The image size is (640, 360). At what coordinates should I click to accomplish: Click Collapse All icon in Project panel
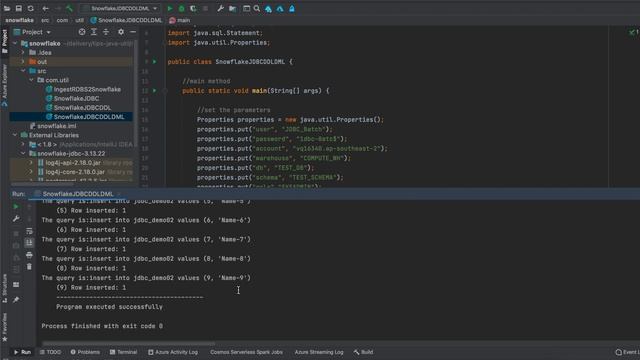106,32
